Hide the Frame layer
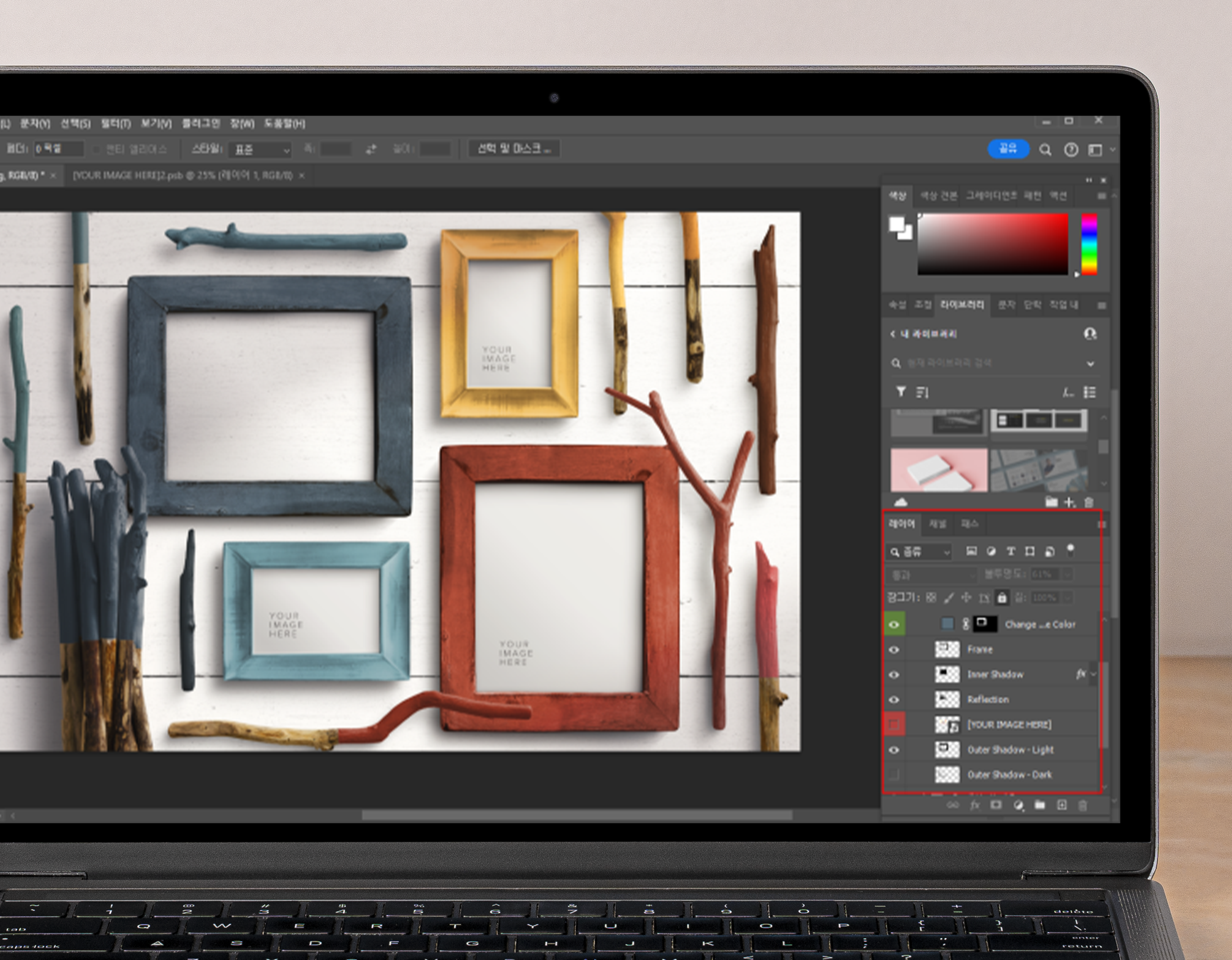Image resolution: width=1232 pixels, height=960 pixels. click(894, 650)
